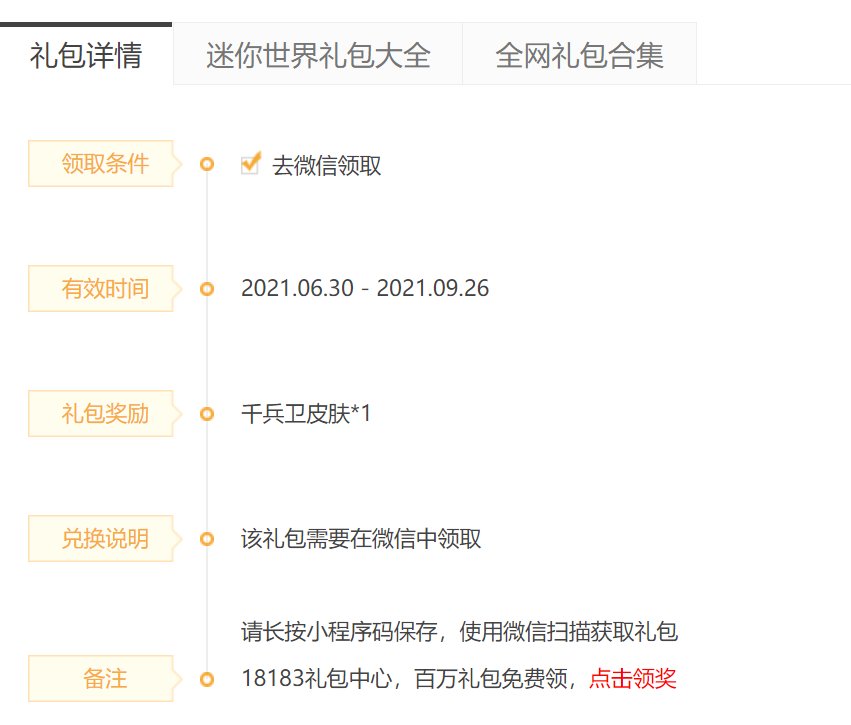
Task: Click the line 请长按小程序码保存，使用微信扫描获取礼包
Action: [x=460, y=631]
